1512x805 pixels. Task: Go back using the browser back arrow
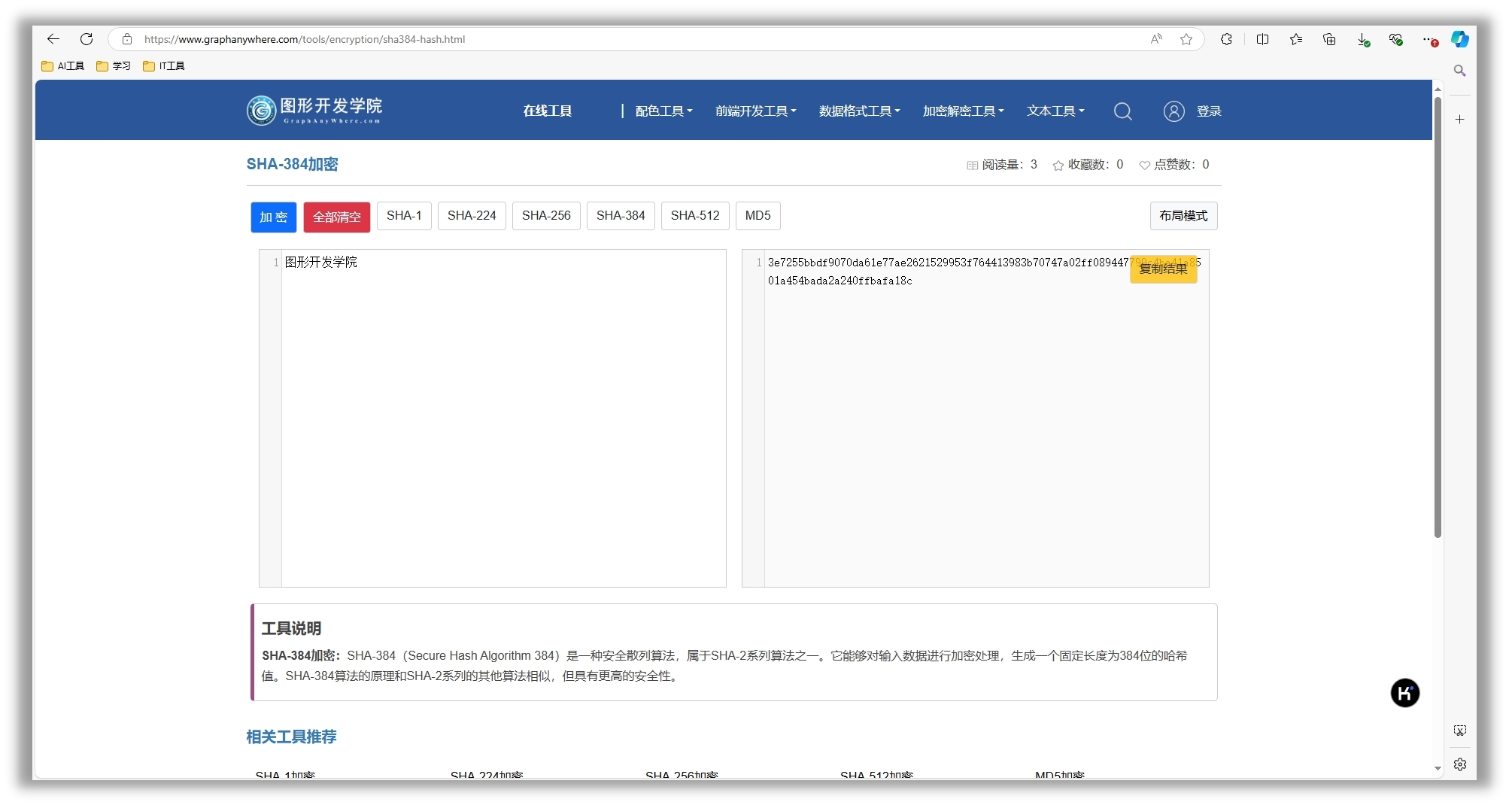53,39
